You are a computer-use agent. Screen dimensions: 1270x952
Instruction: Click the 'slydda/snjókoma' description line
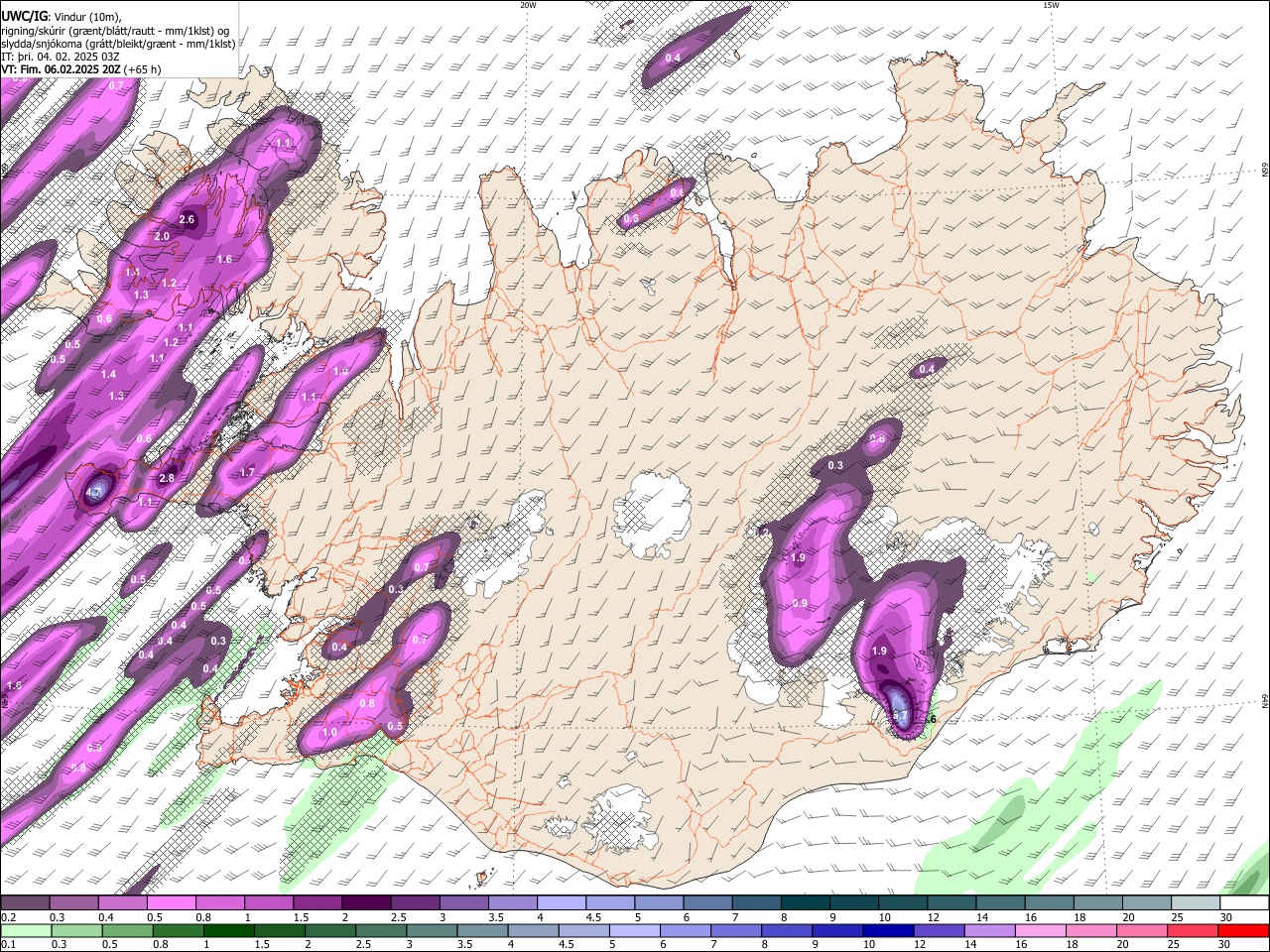[x=118, y=44]
